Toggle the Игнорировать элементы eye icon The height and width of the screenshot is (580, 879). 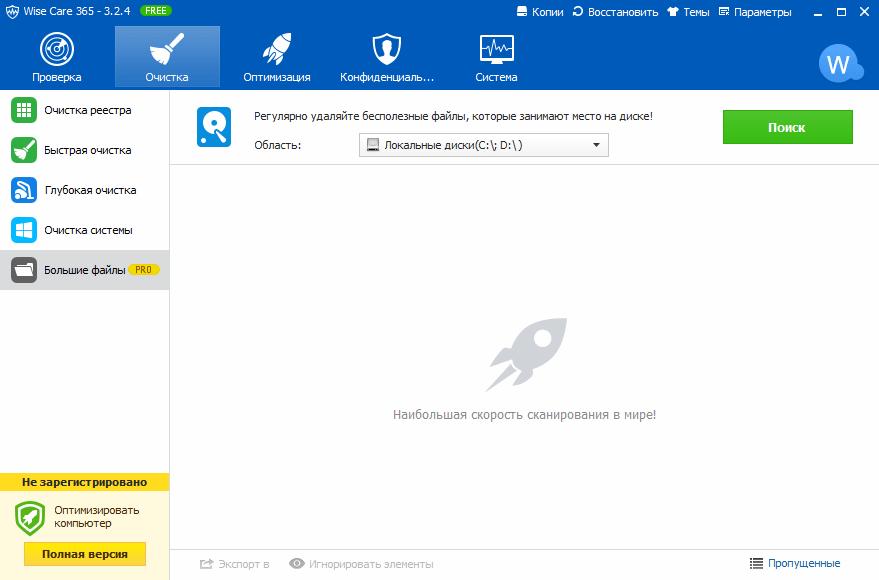click(297, 563)
